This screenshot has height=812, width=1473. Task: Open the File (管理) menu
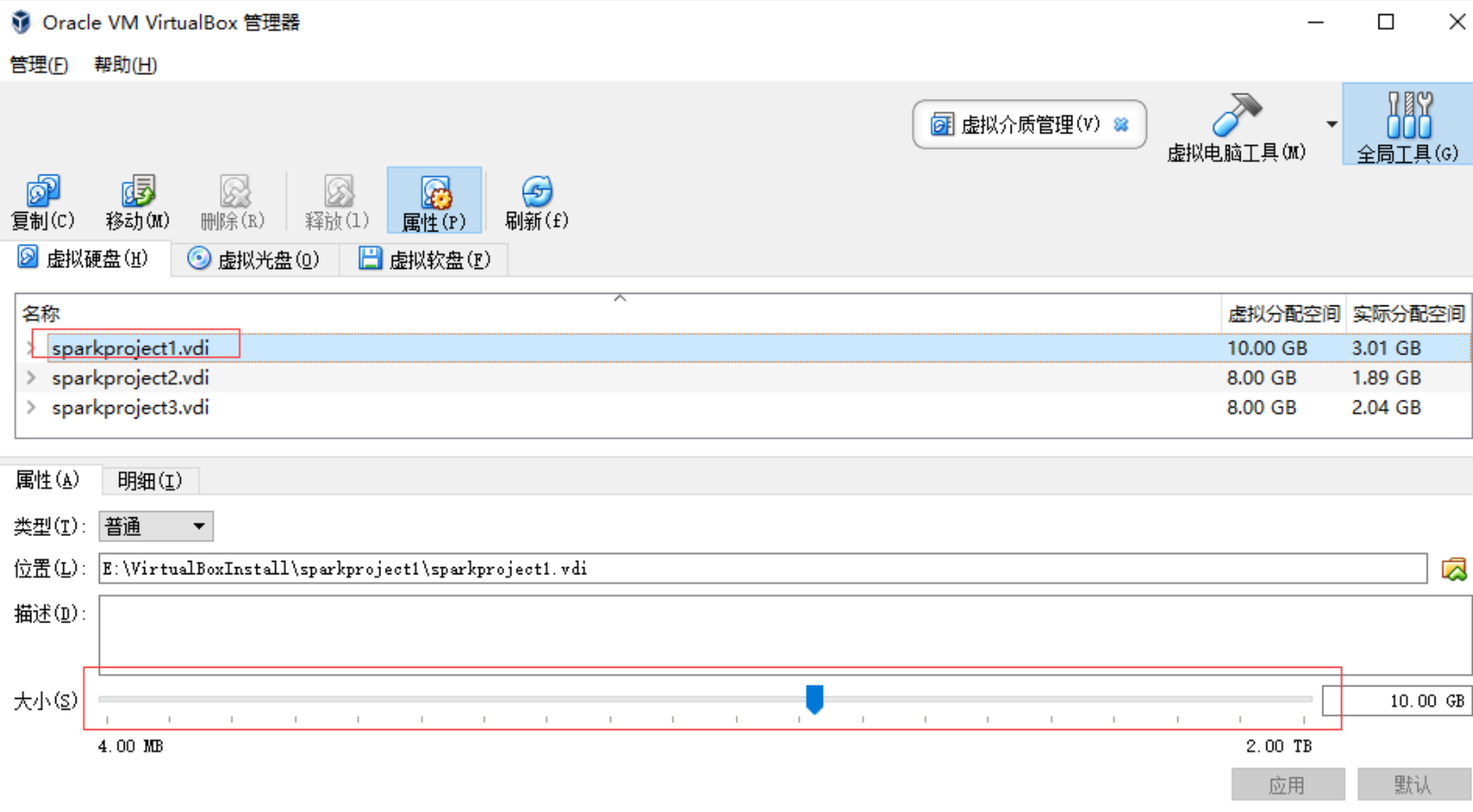38,65
